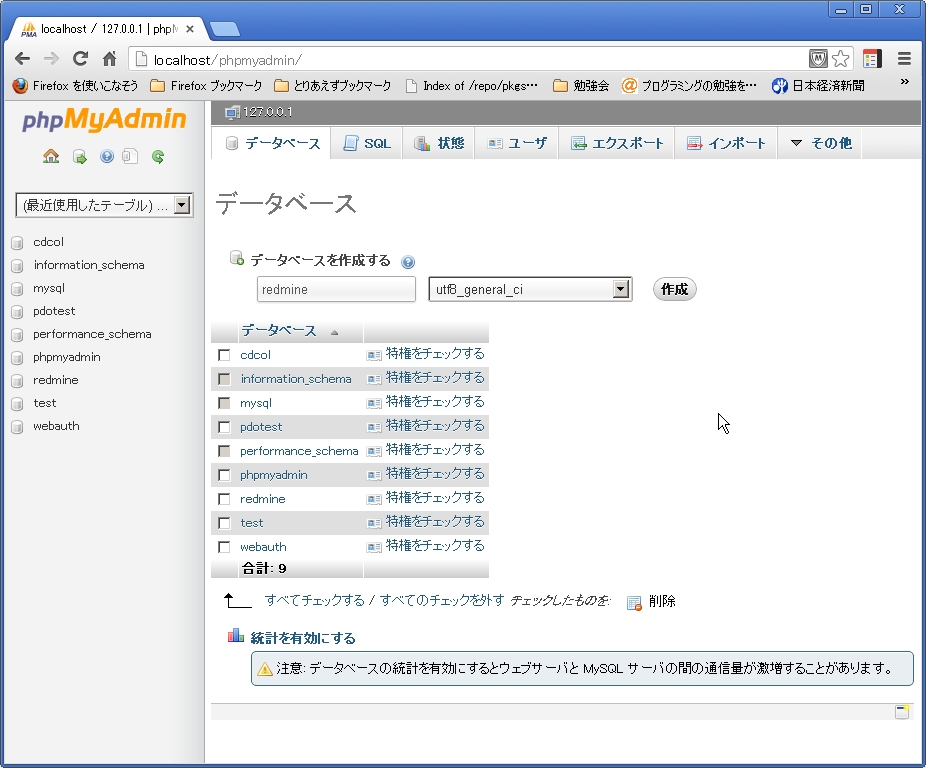Check the pdotest database checkbox
The image size is (926, 768).
pos(224,427)
